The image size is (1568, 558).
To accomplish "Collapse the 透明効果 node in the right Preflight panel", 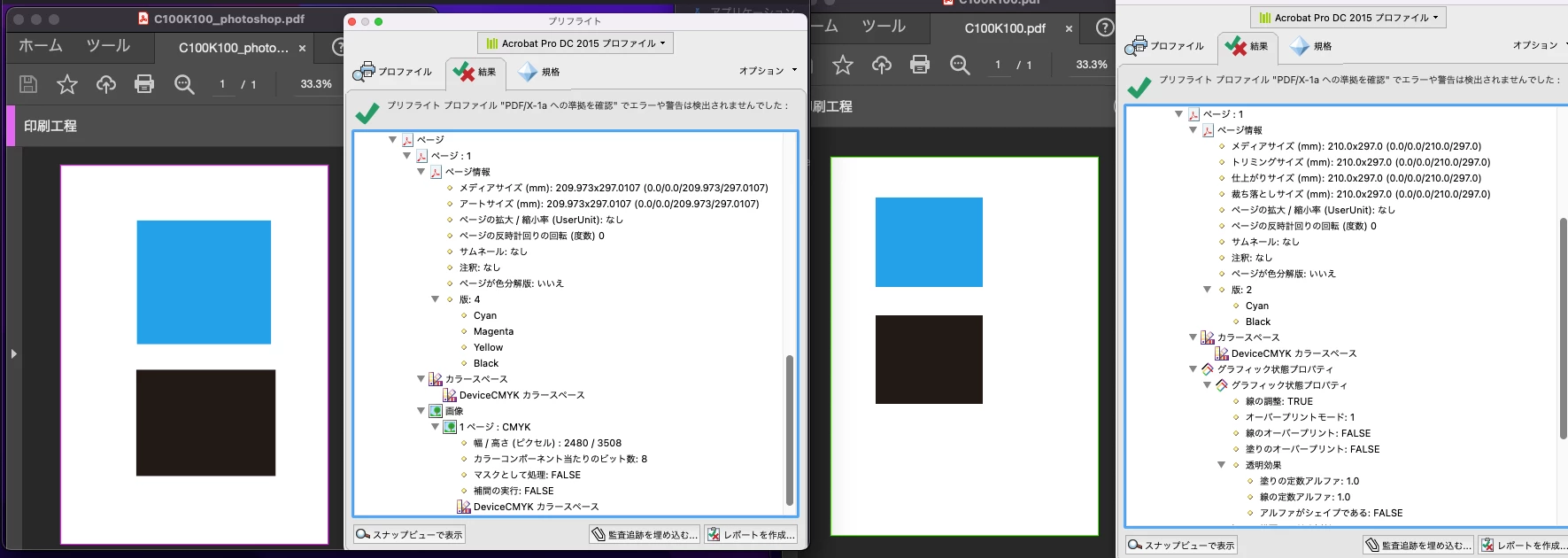I will [x=1221, y=465].
